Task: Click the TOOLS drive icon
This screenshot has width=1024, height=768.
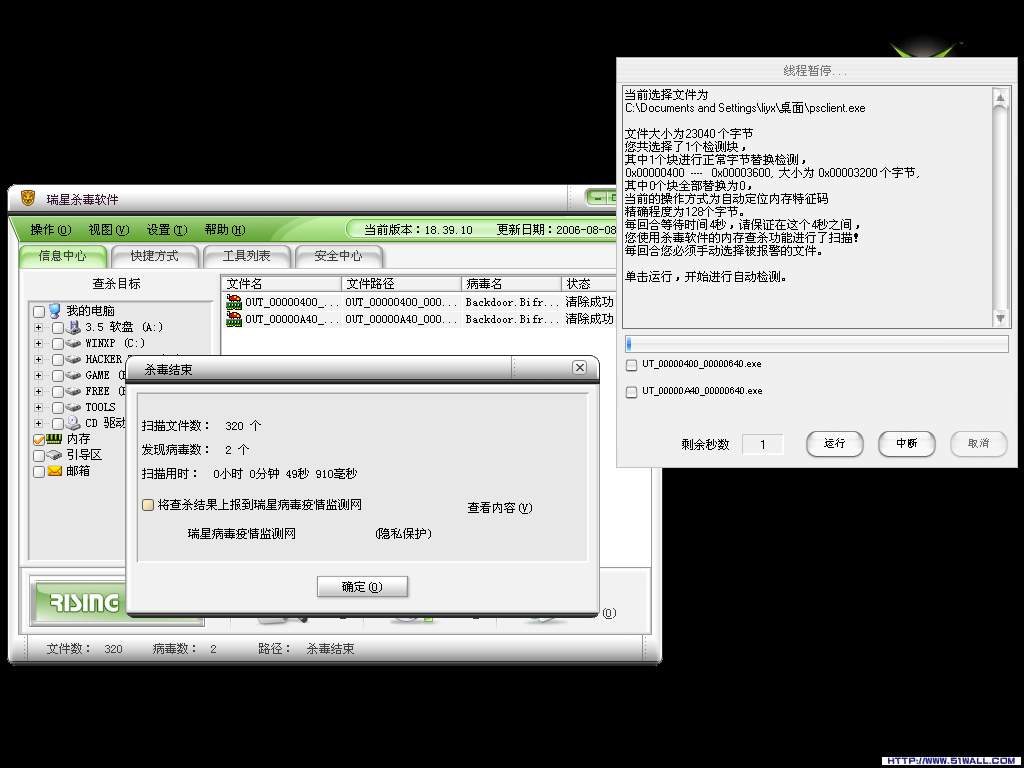Action: click(x=73, y=408)
